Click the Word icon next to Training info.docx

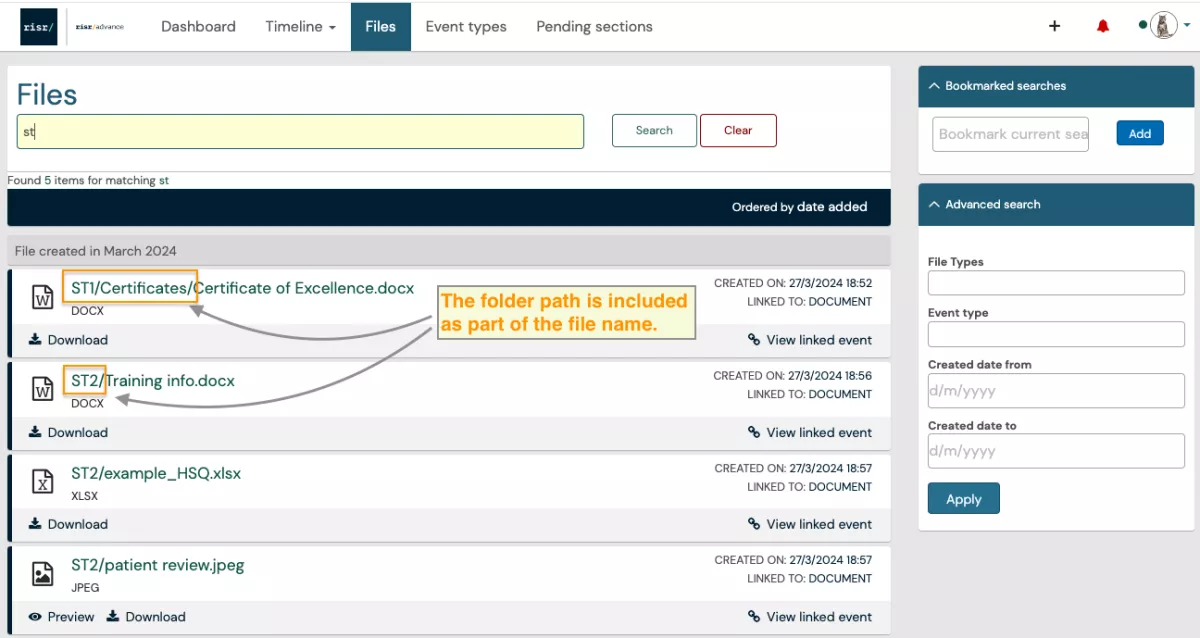point(41,390)
